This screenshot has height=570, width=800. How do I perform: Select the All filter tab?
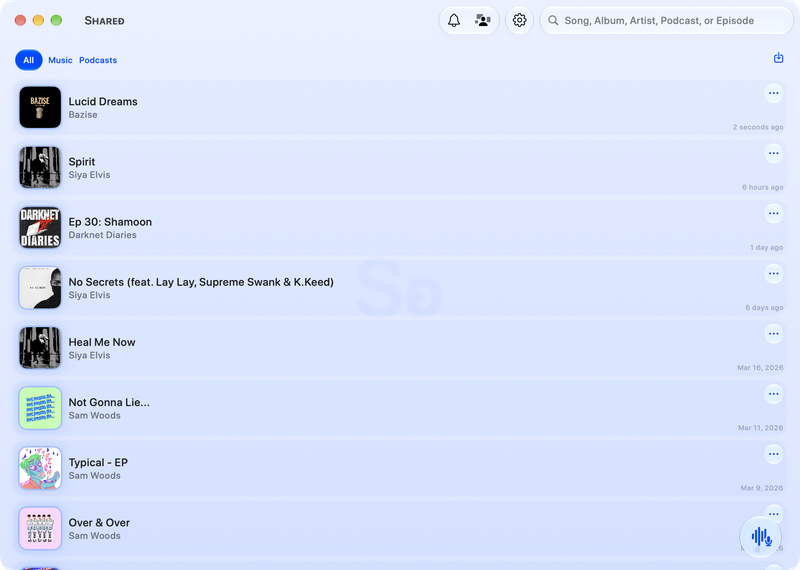pos(29,60)
